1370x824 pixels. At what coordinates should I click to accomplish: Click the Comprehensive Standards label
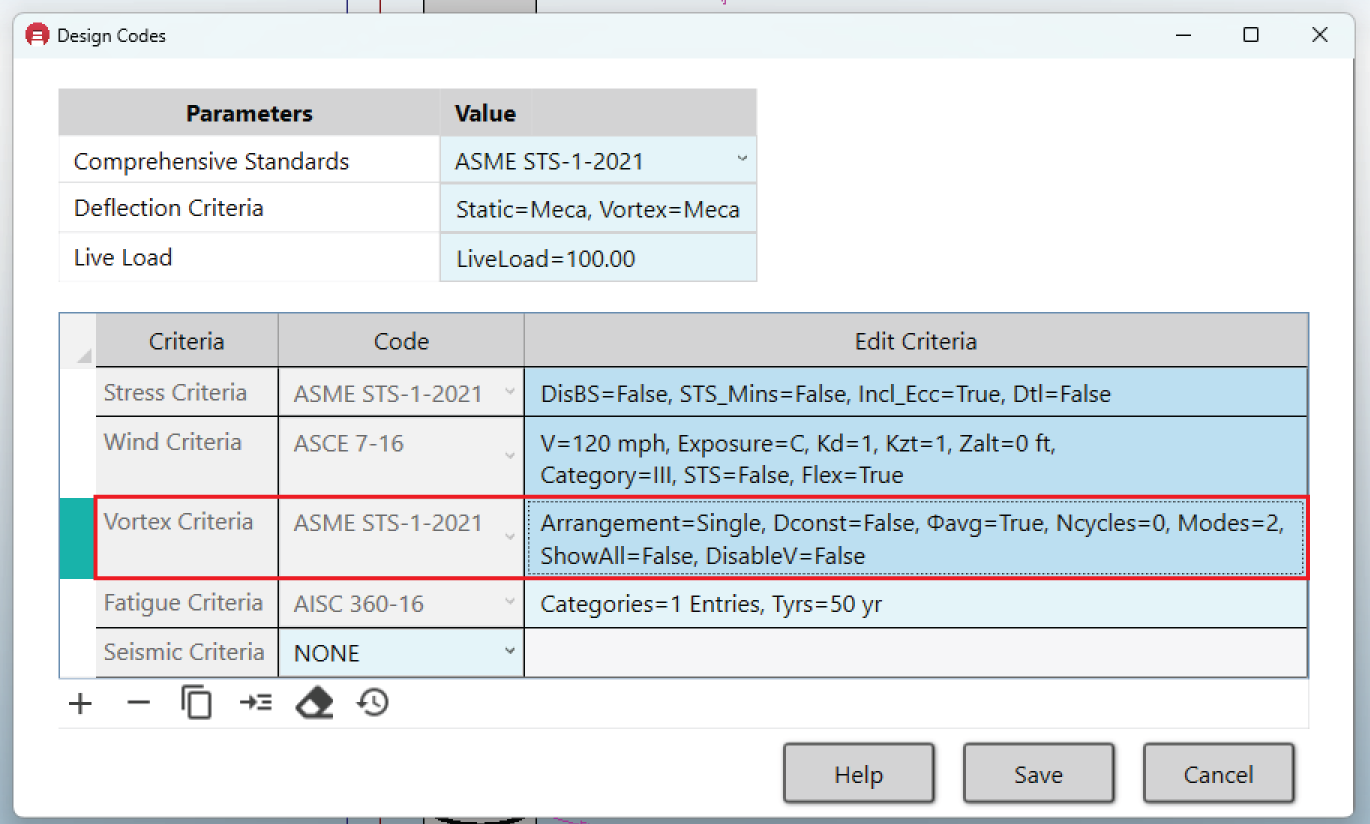212,161
